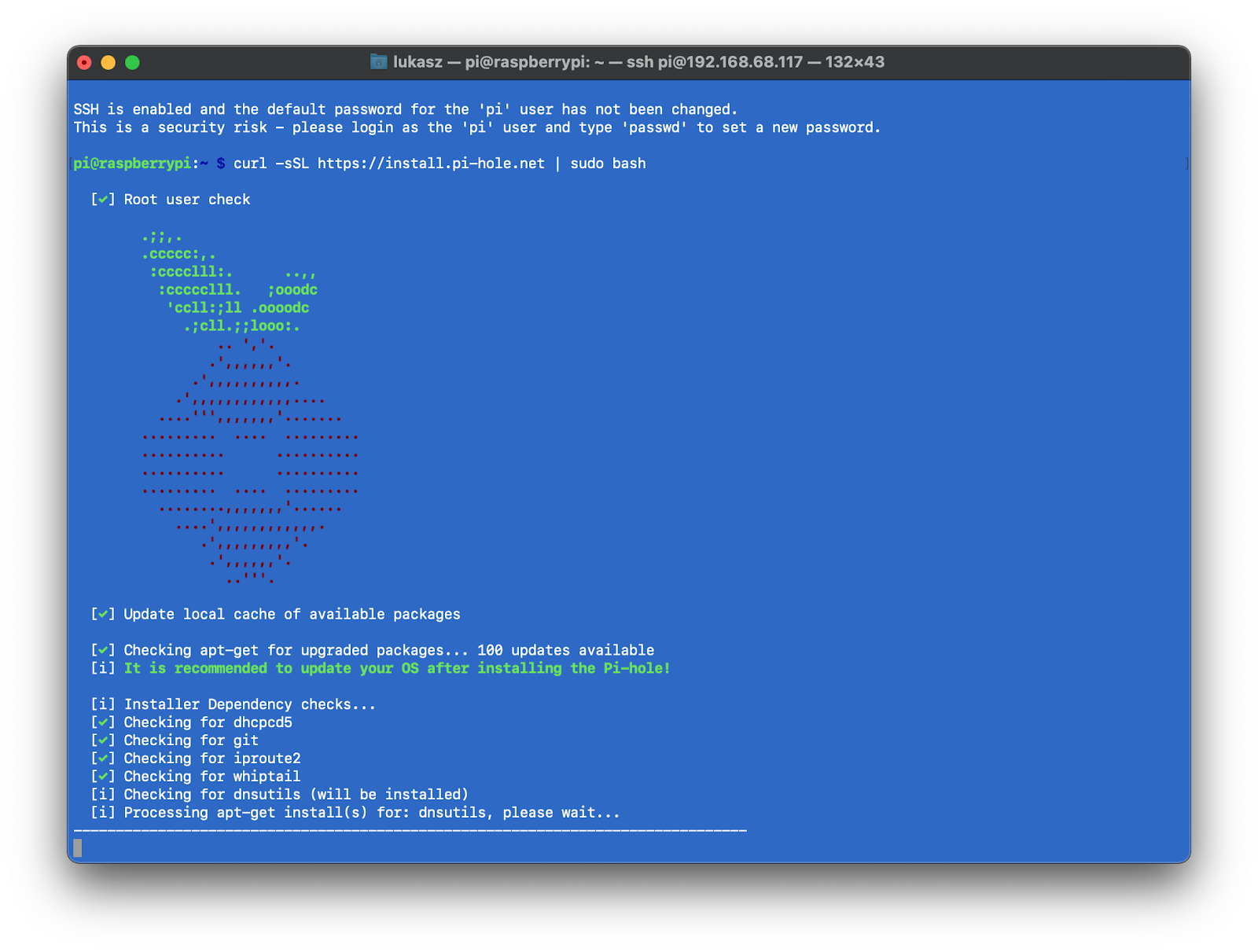Maximize the terminal with the green button

[x=132, y=62]
